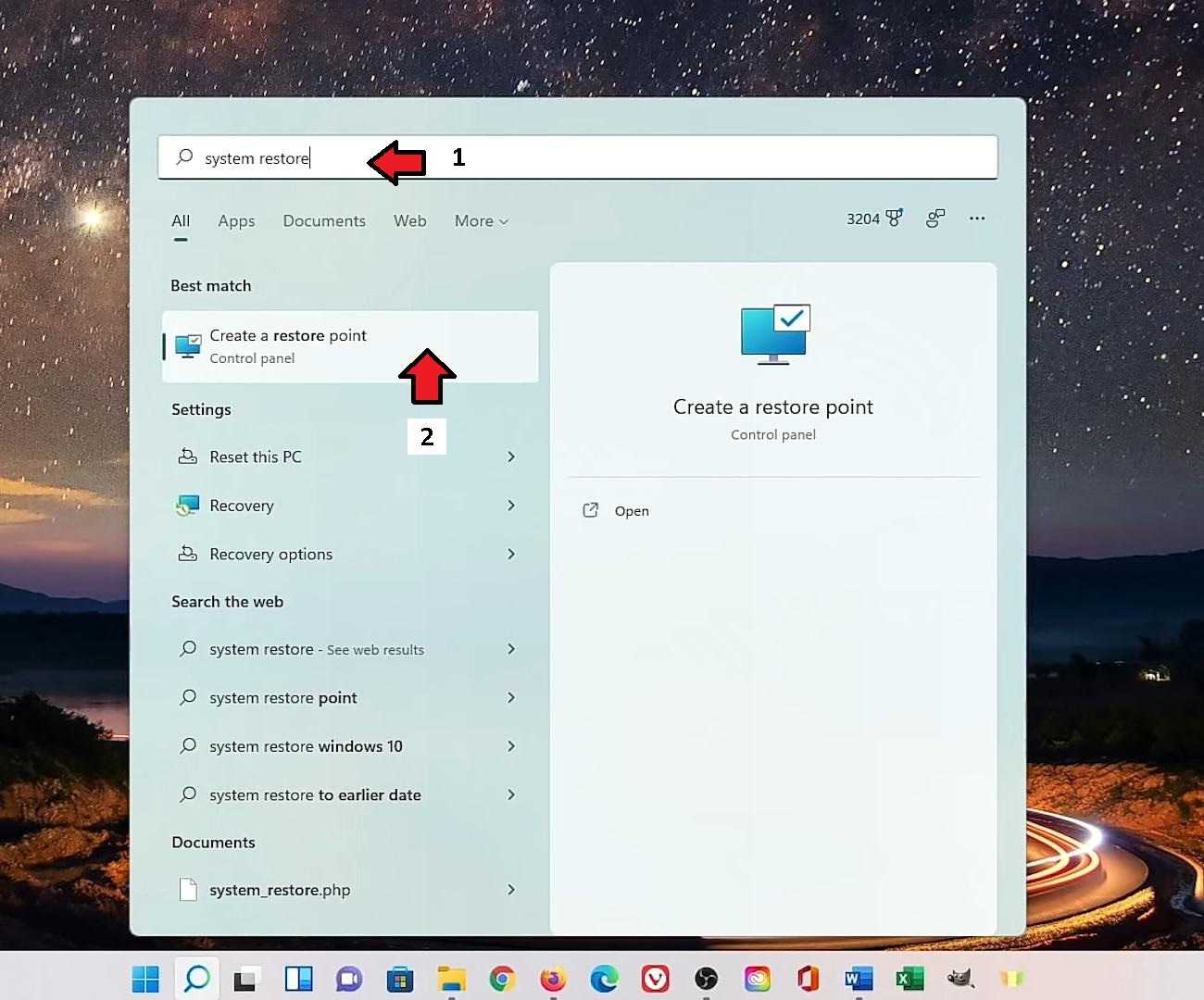
Task: Click the Windows Start button
Action: (x=145, y=978)
